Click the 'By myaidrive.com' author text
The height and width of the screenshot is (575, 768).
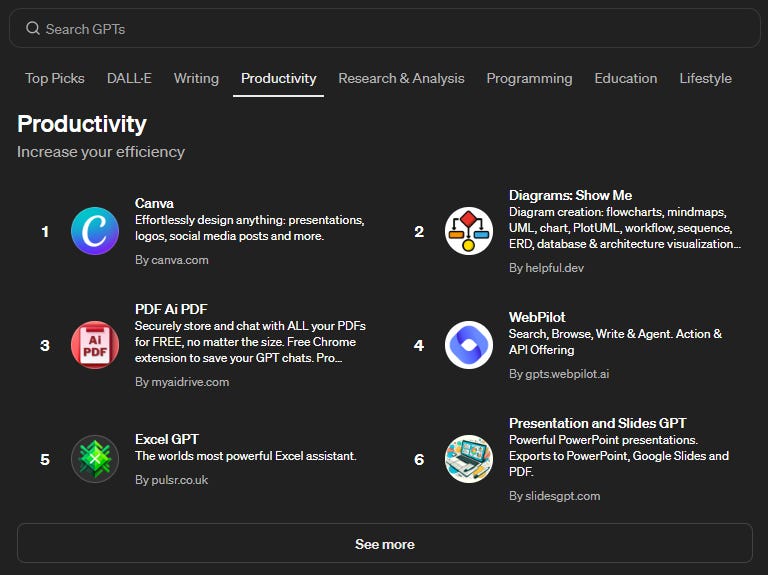(182, 382)
